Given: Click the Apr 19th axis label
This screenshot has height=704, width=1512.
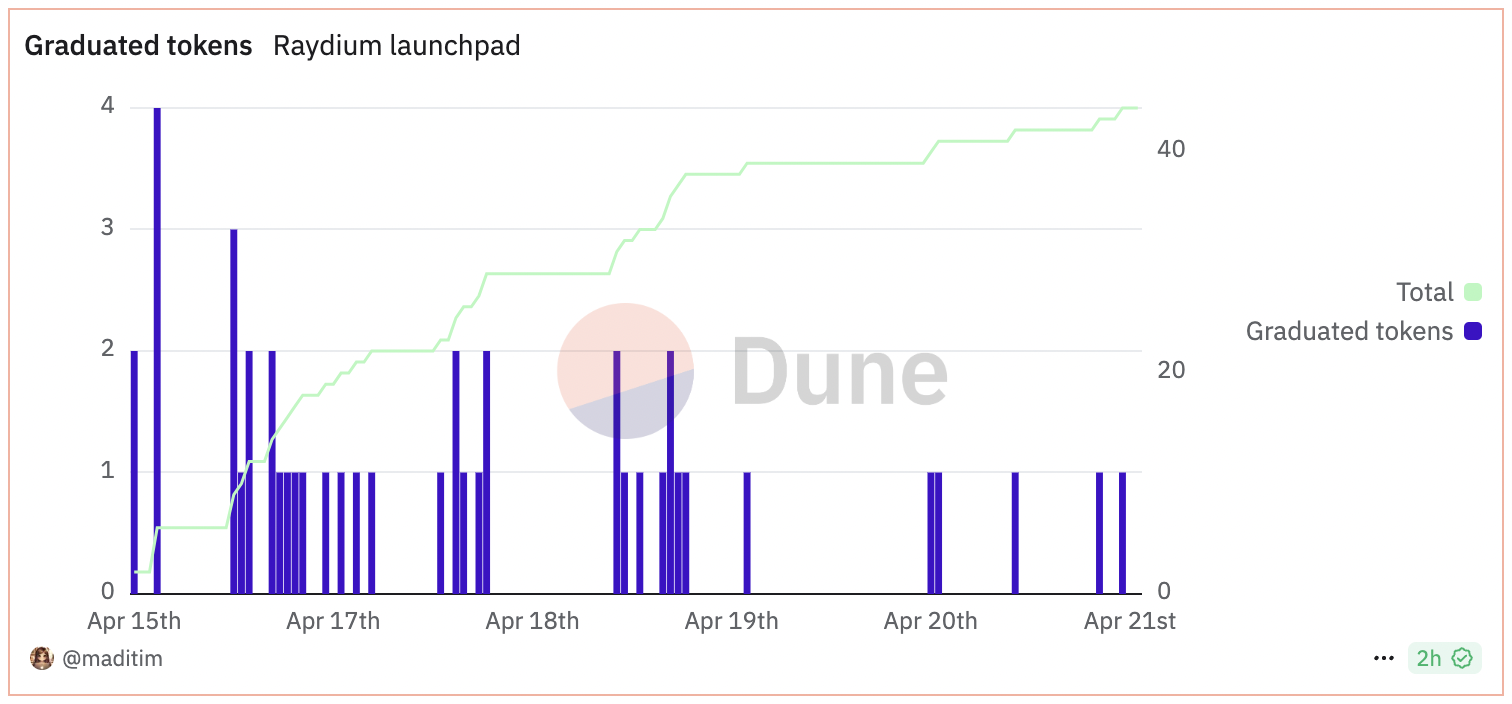Looking at the screenshot, I should coord(731,621).
